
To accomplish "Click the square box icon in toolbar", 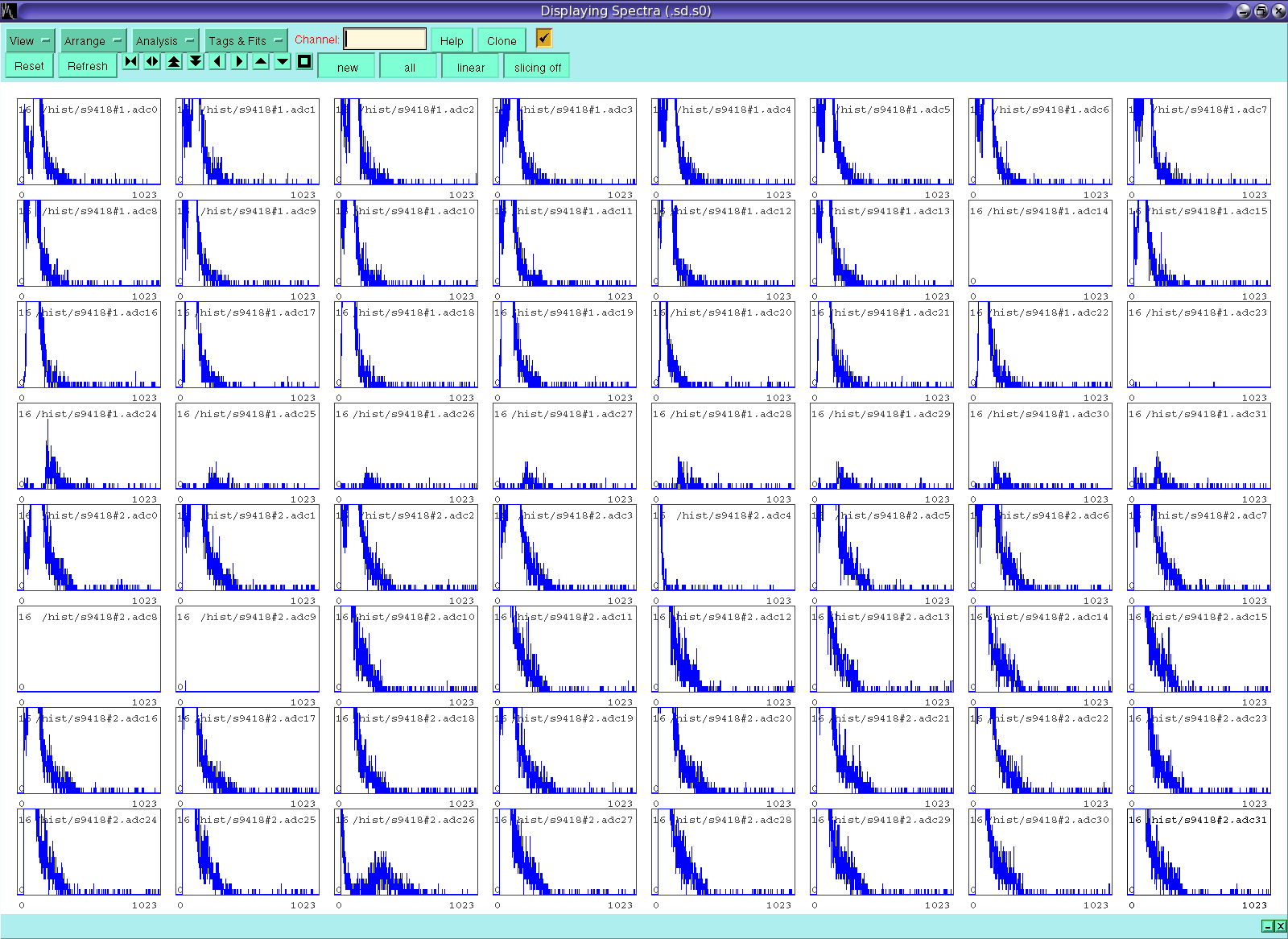I will click(304, 62).
